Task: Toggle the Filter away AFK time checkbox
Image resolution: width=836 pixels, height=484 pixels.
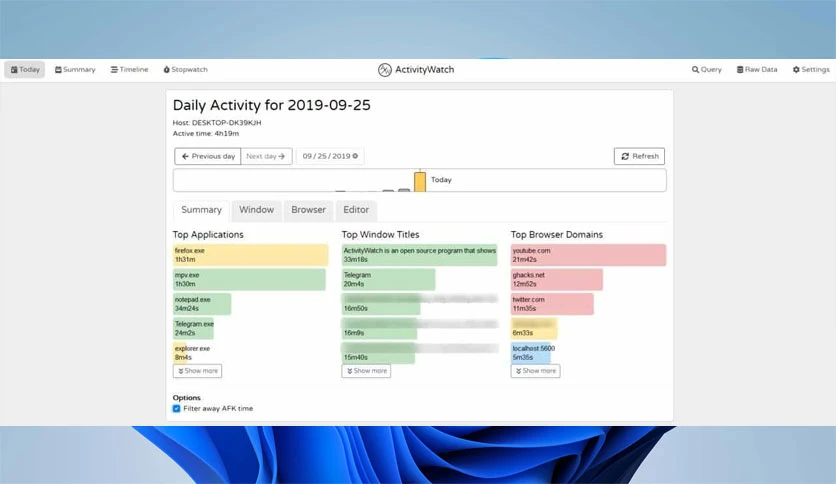Action: point(176,409)
